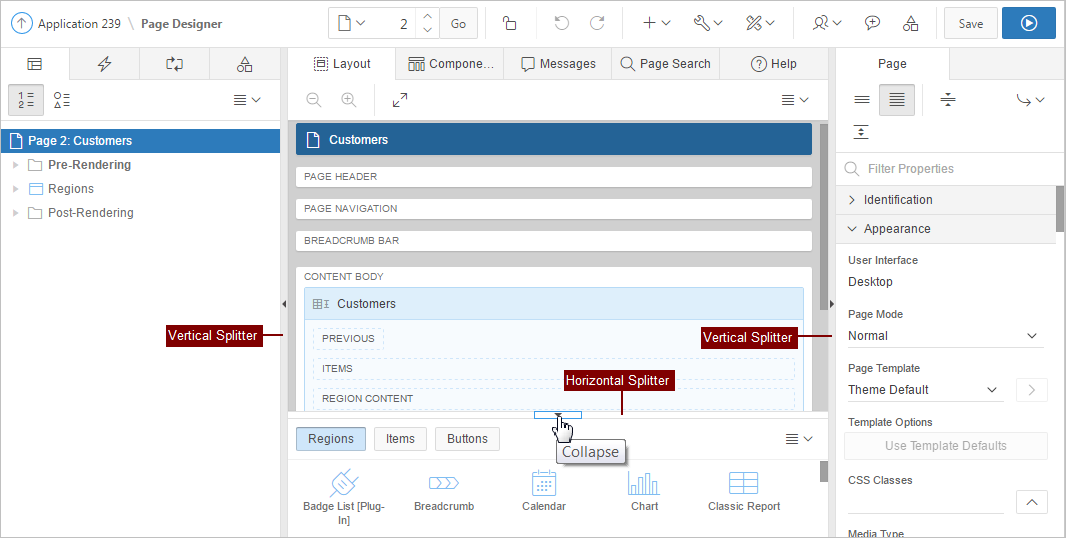Toggle Show All properties button
The width and height of the screenshot is (1066, 538).
(x=897, y=100)
